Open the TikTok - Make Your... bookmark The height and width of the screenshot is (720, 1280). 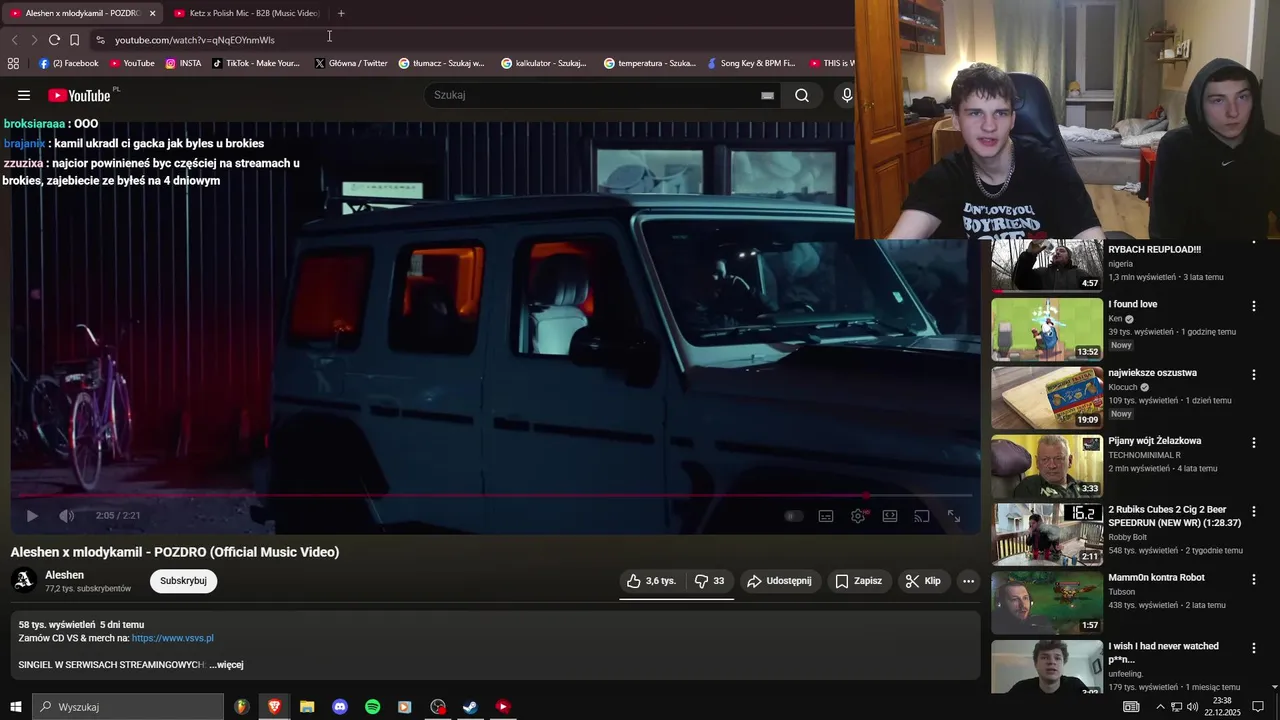coord(256,63)
